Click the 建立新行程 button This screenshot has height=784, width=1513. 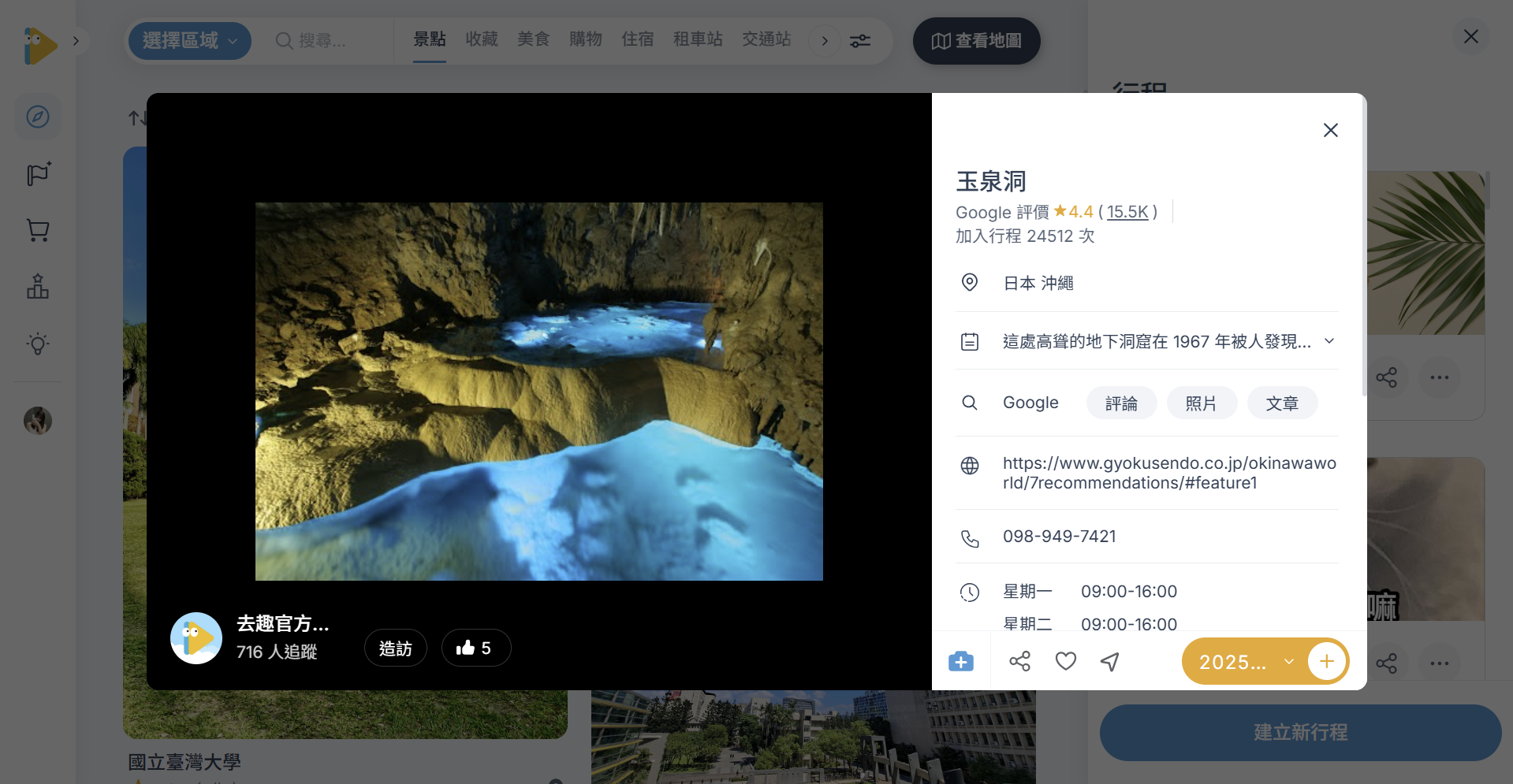(x=1301, y=733)
